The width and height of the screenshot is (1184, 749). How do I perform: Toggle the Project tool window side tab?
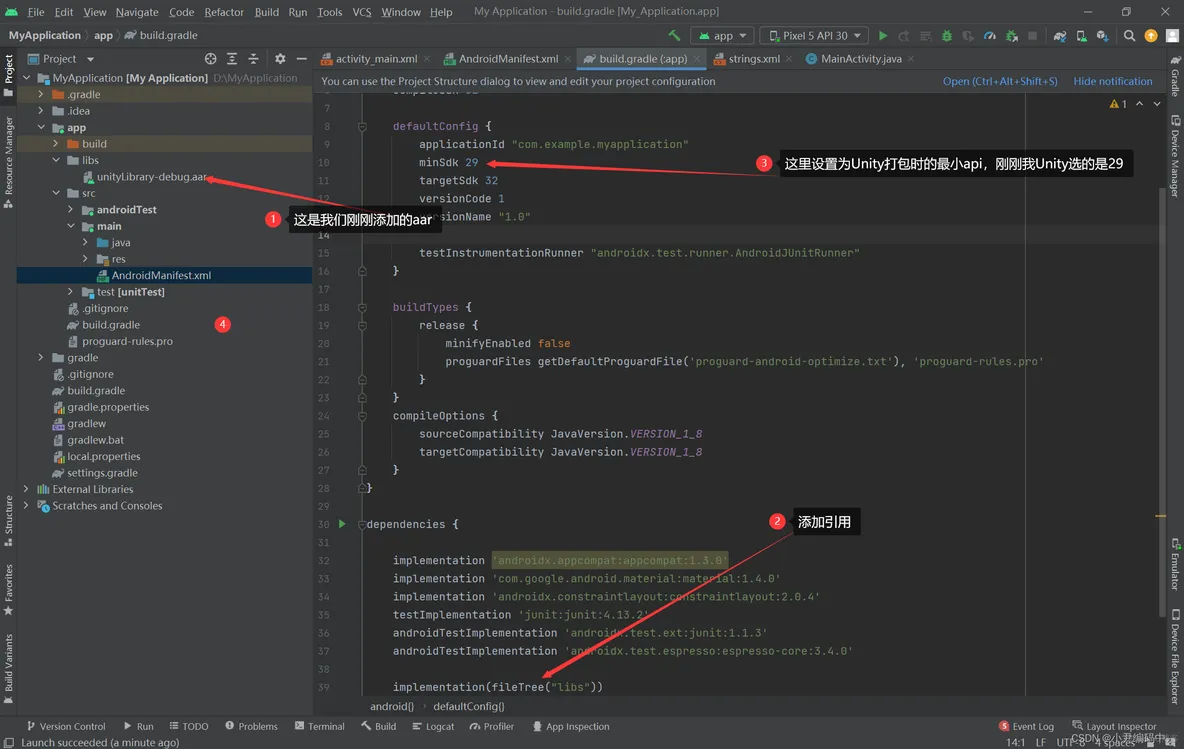(x=8, y=76)
